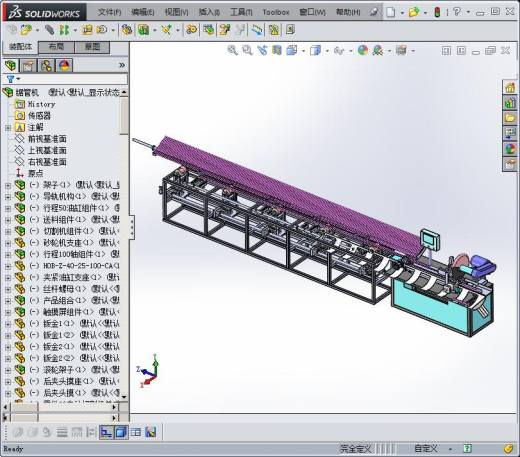Open the FeatureManager design tree tab icon
The image size is (520, 457).
(x=10, y=65)
